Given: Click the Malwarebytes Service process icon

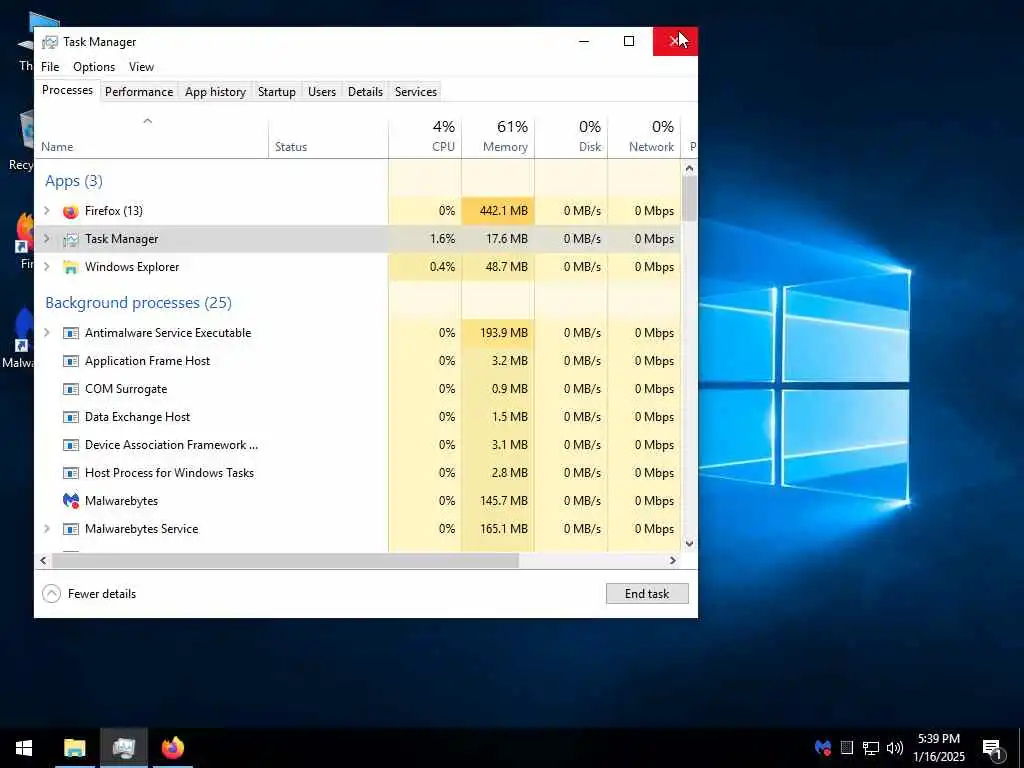Looking at the screenshot, I should 71,529.
